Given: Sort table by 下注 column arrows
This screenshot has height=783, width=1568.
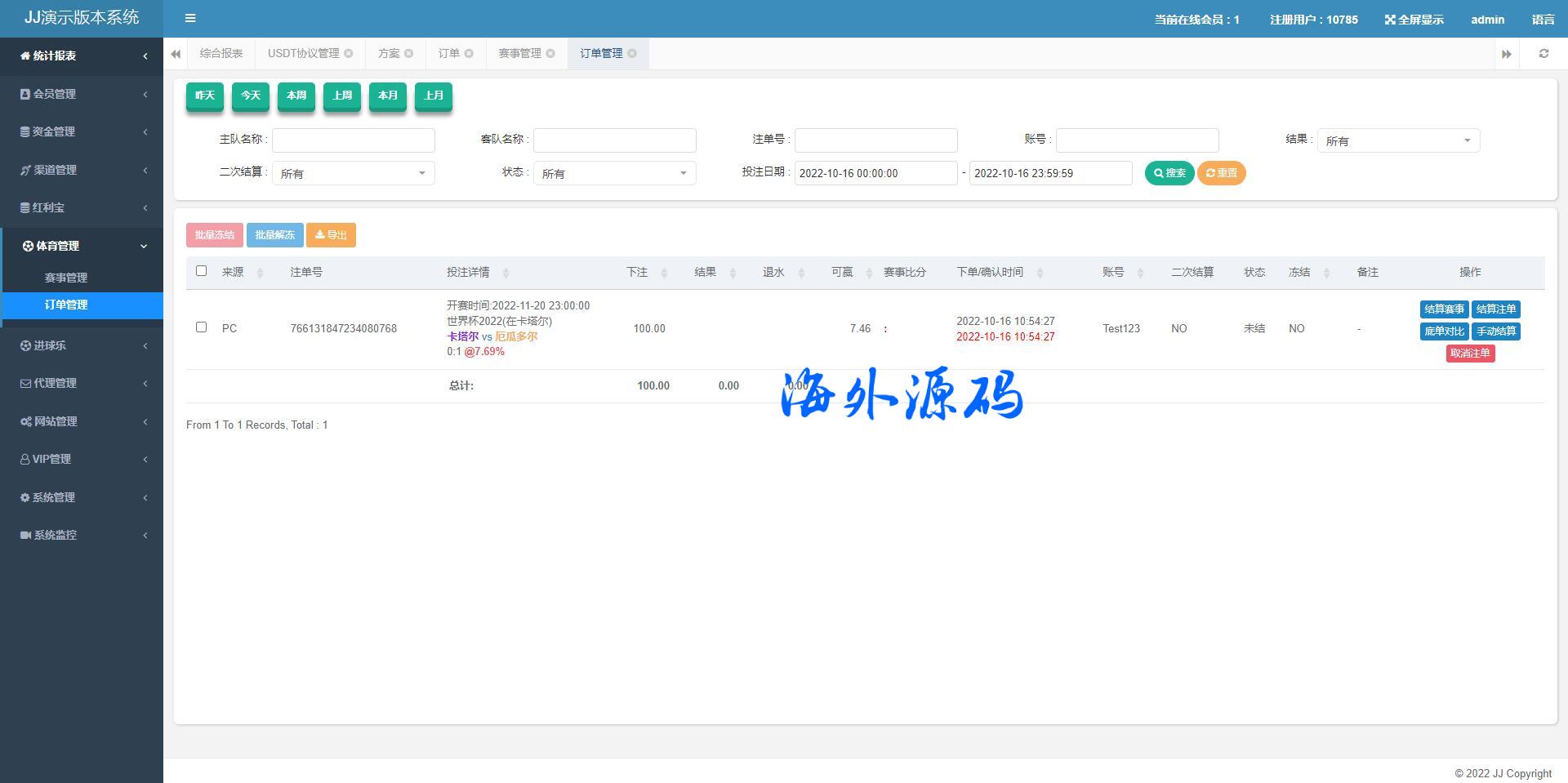Looking at the screenshot, I should 664,273.
